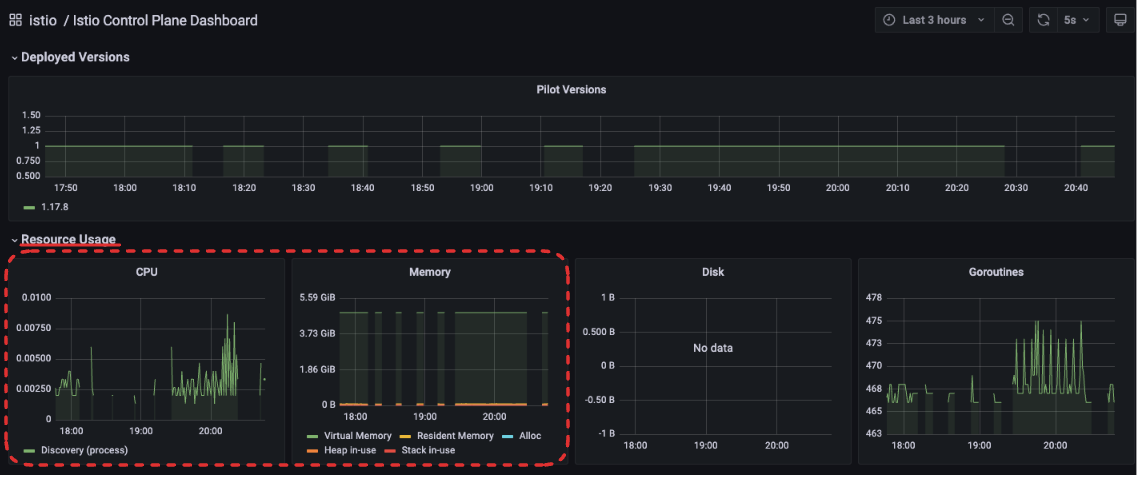This screenshot has width=1138, height=478.
Task: Cycle view mode with monitor icon
Action: [x=1119, y=20]
